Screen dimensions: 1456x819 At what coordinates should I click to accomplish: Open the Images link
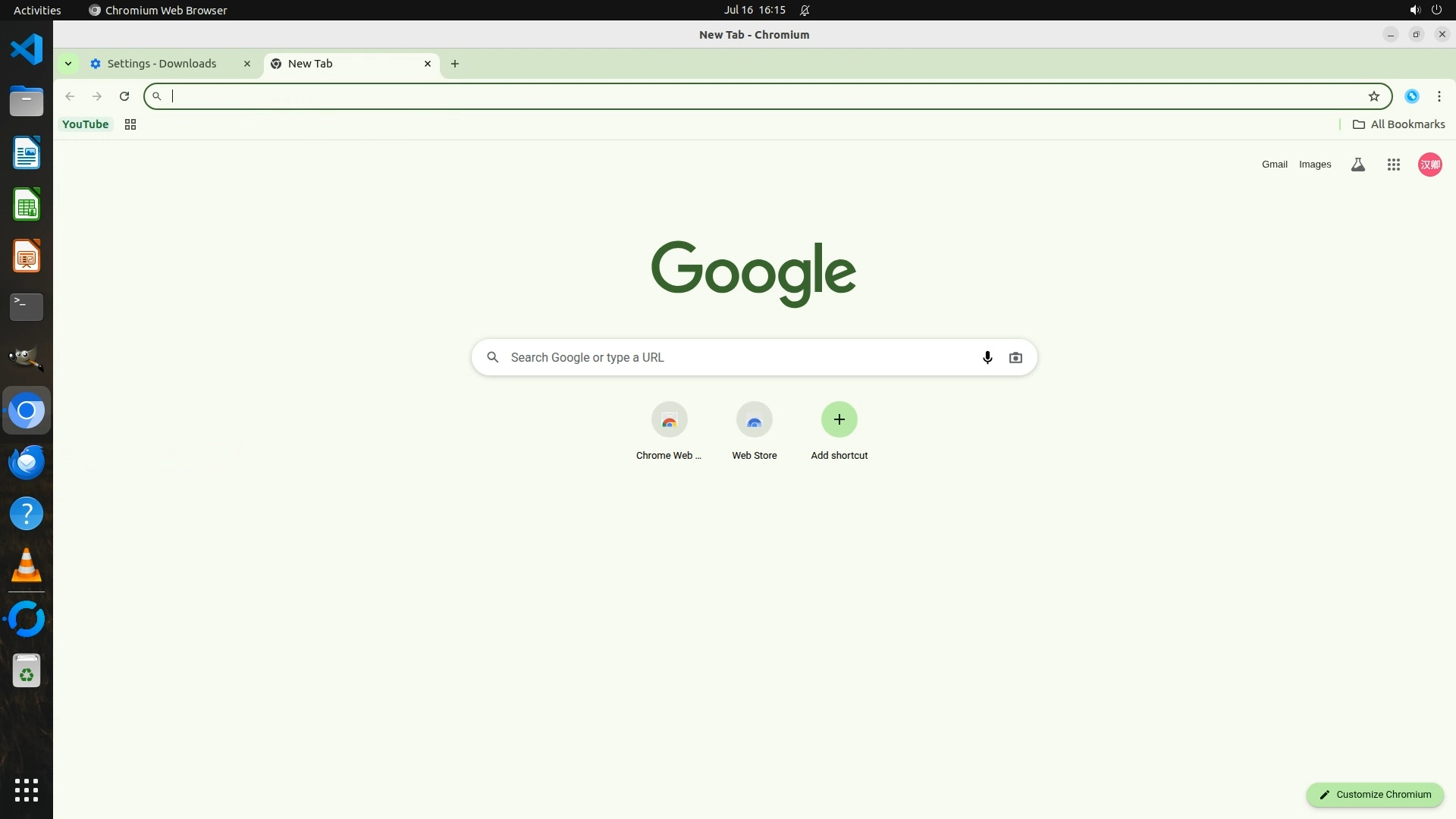(1314, 165)
